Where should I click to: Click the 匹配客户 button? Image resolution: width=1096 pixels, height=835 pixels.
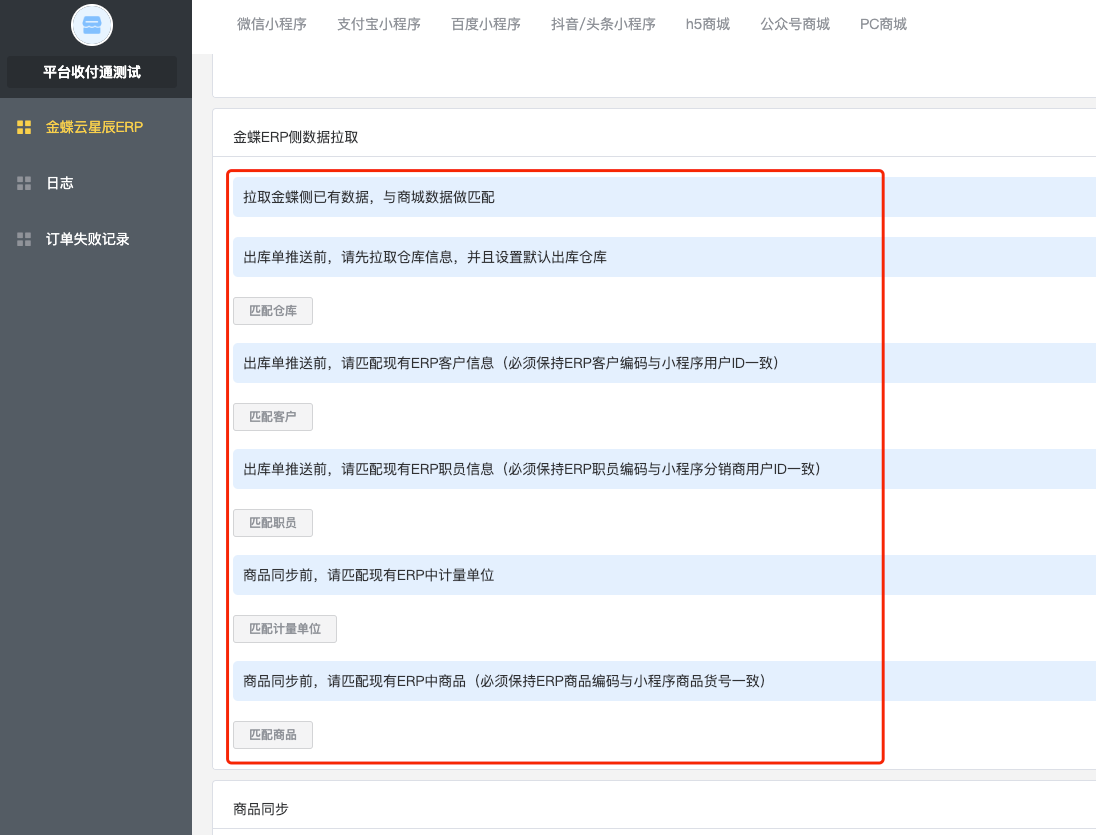point(273,417)
